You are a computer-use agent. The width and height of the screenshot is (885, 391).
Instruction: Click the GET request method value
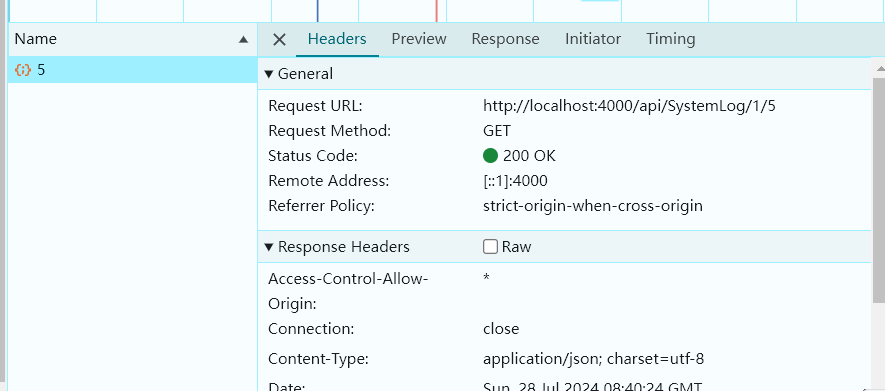pos(497,131)
